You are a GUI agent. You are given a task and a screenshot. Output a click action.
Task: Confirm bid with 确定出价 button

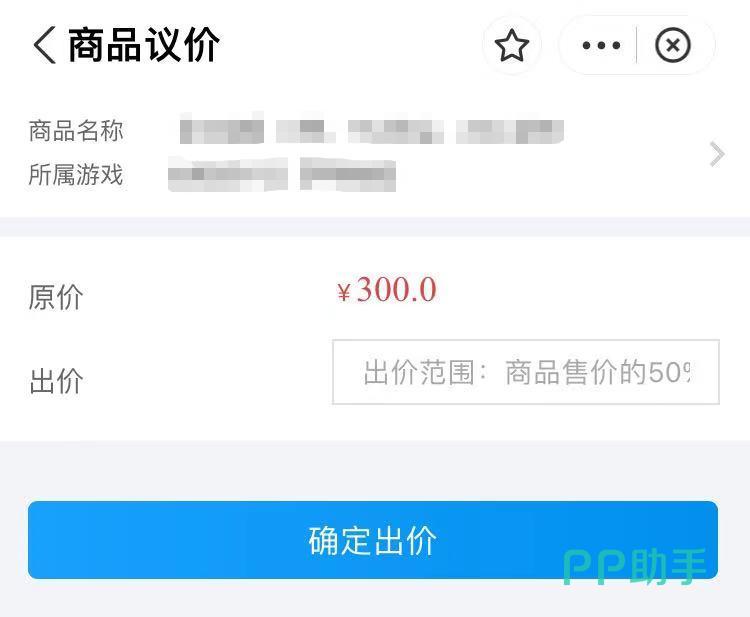click(x=373, y=540)
